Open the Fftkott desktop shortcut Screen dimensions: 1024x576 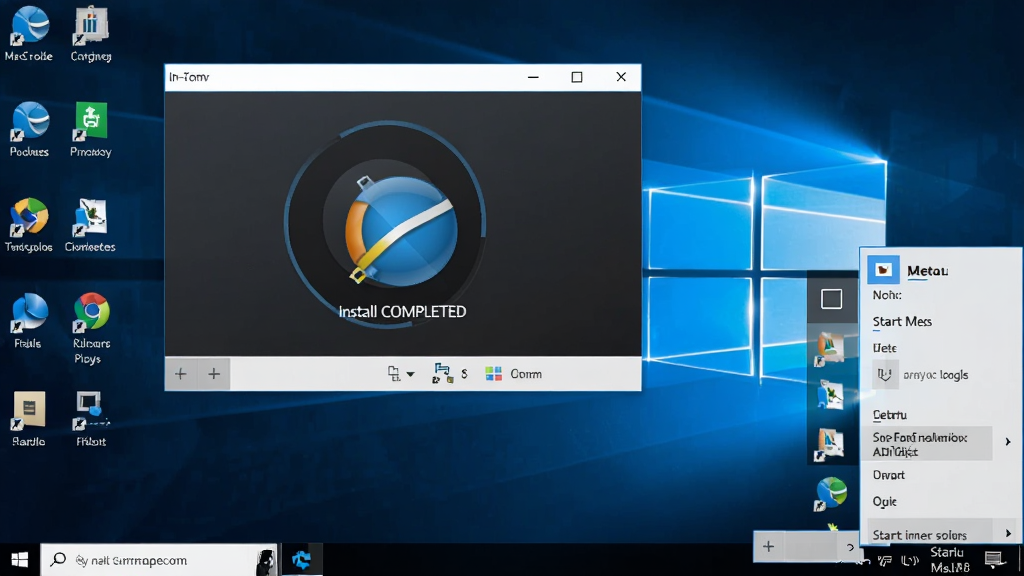click(91, 418)
